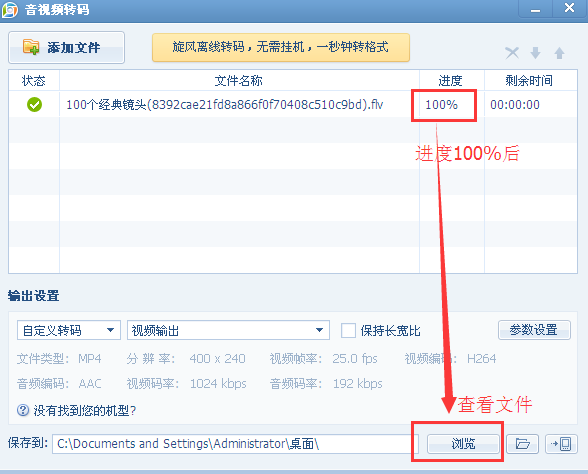Click the Add File folder icon
Screen dimensions: 588x474
coord(31,47)
